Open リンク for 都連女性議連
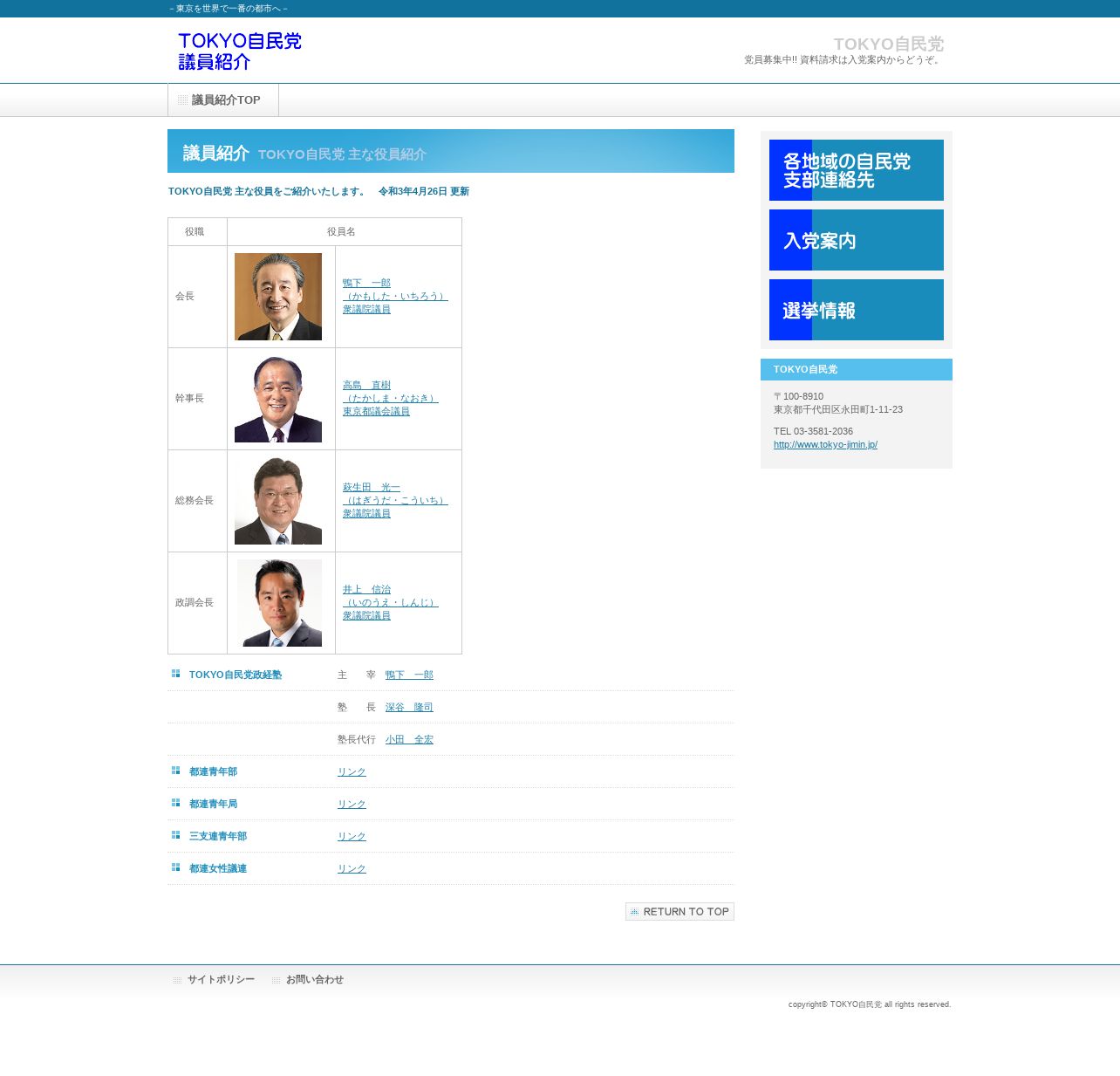 click(x=352, y=868)
